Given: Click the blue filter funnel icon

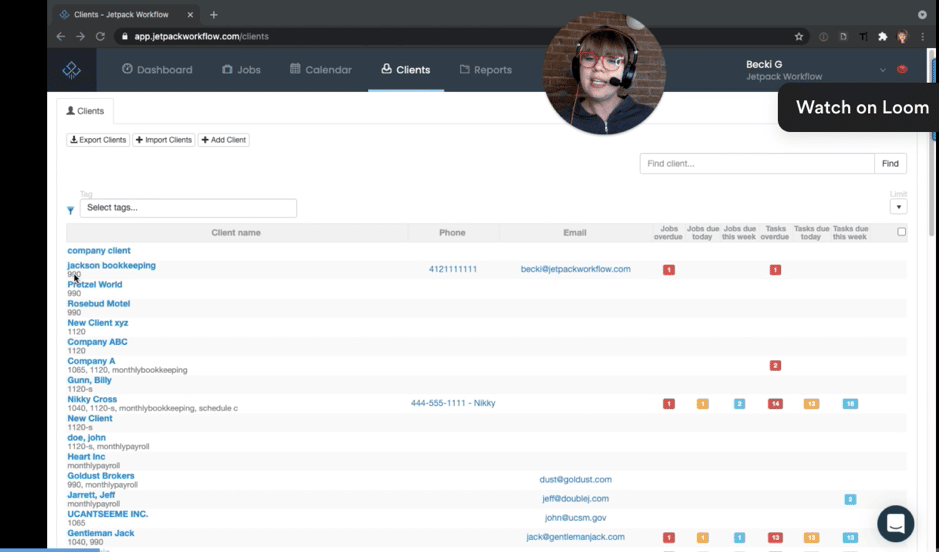Looking at the screenshot, I should (x=71, y=210).
